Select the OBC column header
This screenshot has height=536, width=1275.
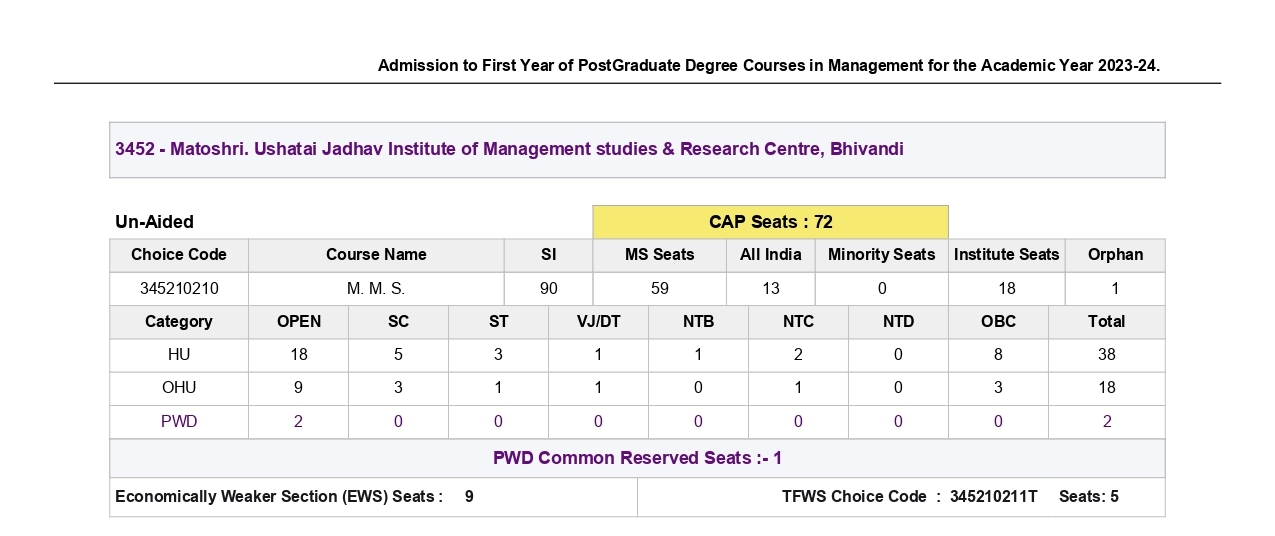click(x=998, y=322)
